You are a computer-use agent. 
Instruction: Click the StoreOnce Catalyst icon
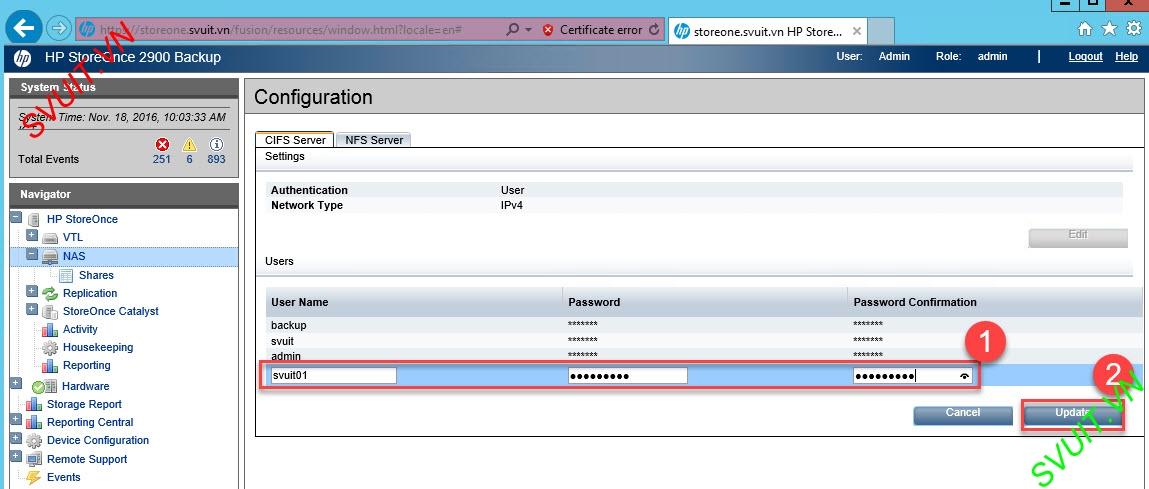click(x=50, y=312)
